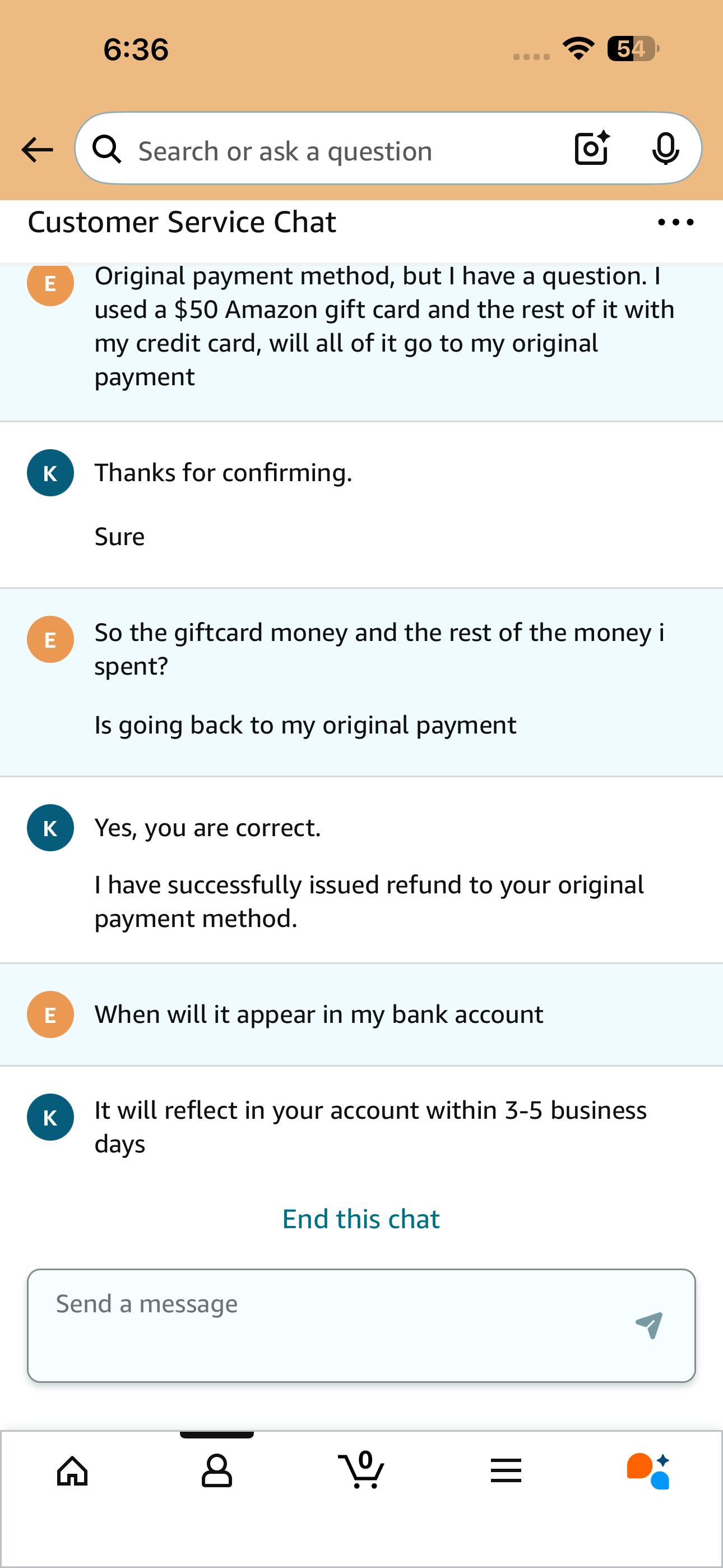Tap the Search or ask a question field
The height and width of the screenshot is (1568, 723).
[341, 151]
